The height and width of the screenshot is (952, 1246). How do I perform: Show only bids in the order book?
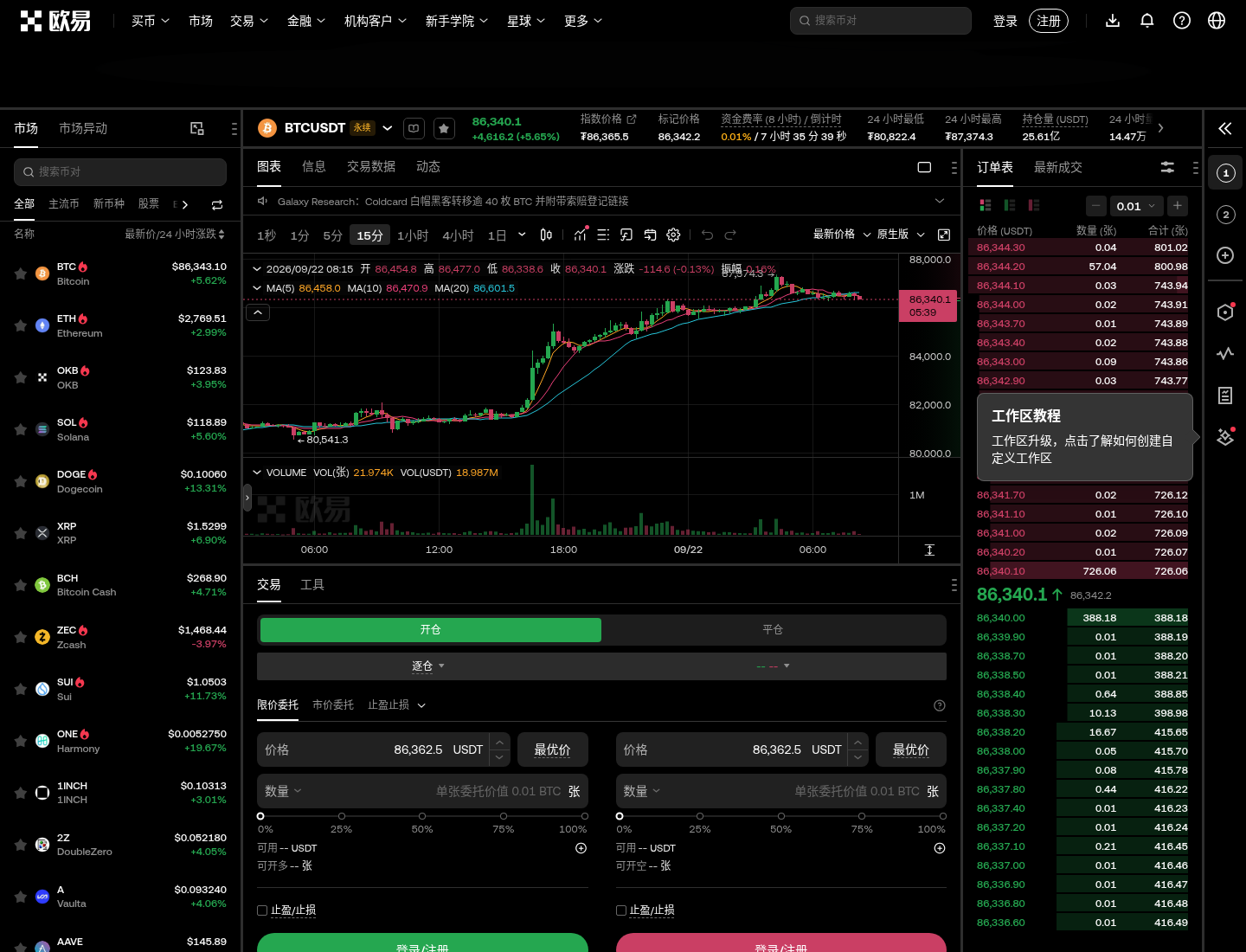pos(1009,205)
